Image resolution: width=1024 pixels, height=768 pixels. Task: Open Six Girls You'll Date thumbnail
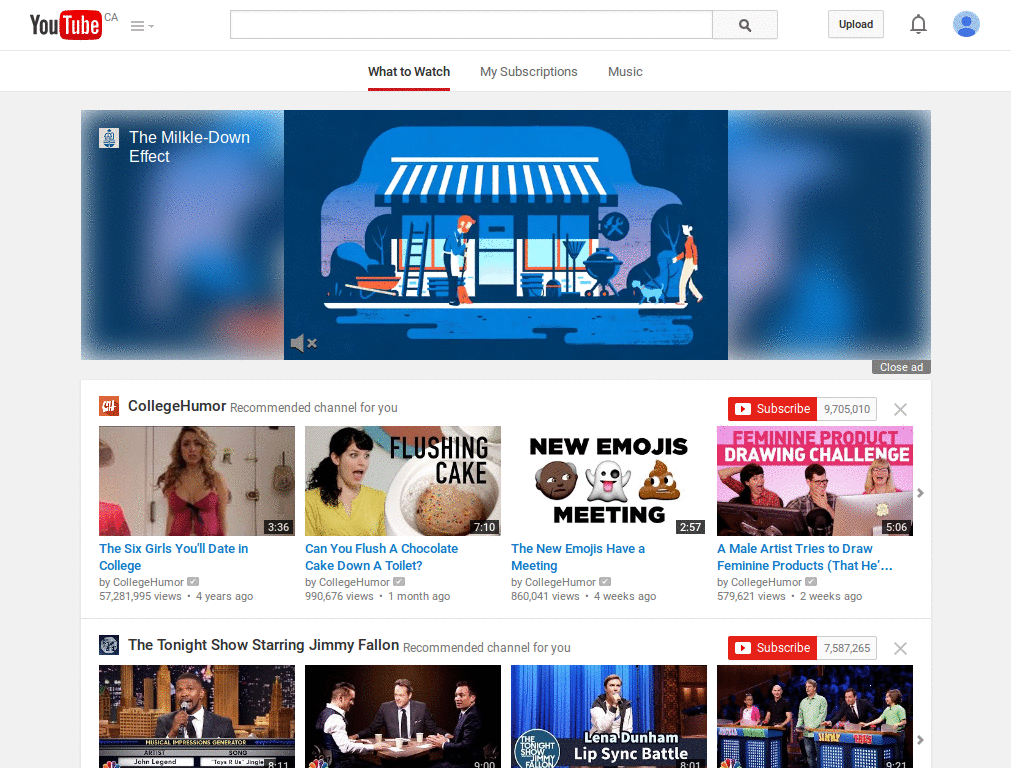[197, 481]
